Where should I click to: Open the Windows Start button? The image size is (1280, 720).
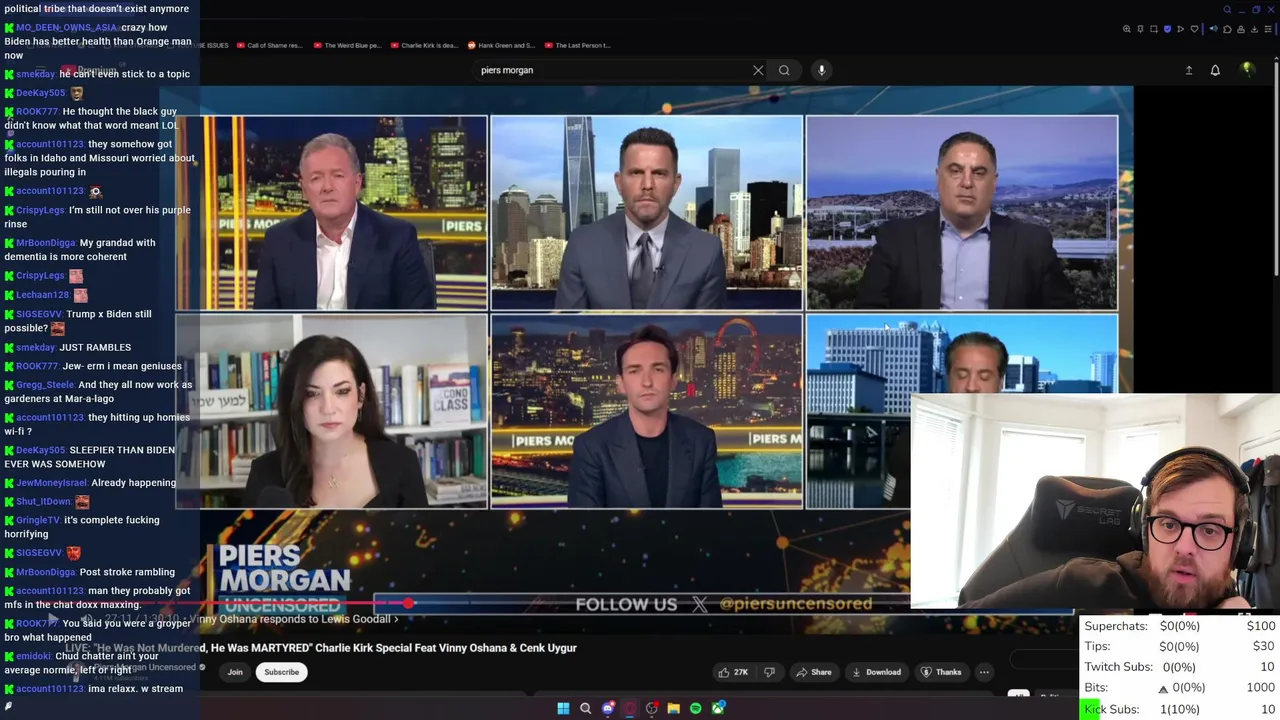563,708
